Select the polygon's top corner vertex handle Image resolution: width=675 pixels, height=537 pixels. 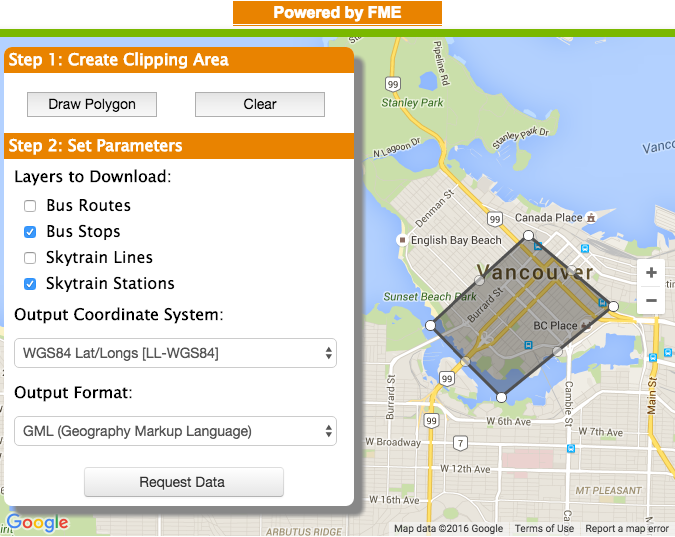[x=529, y=236]
